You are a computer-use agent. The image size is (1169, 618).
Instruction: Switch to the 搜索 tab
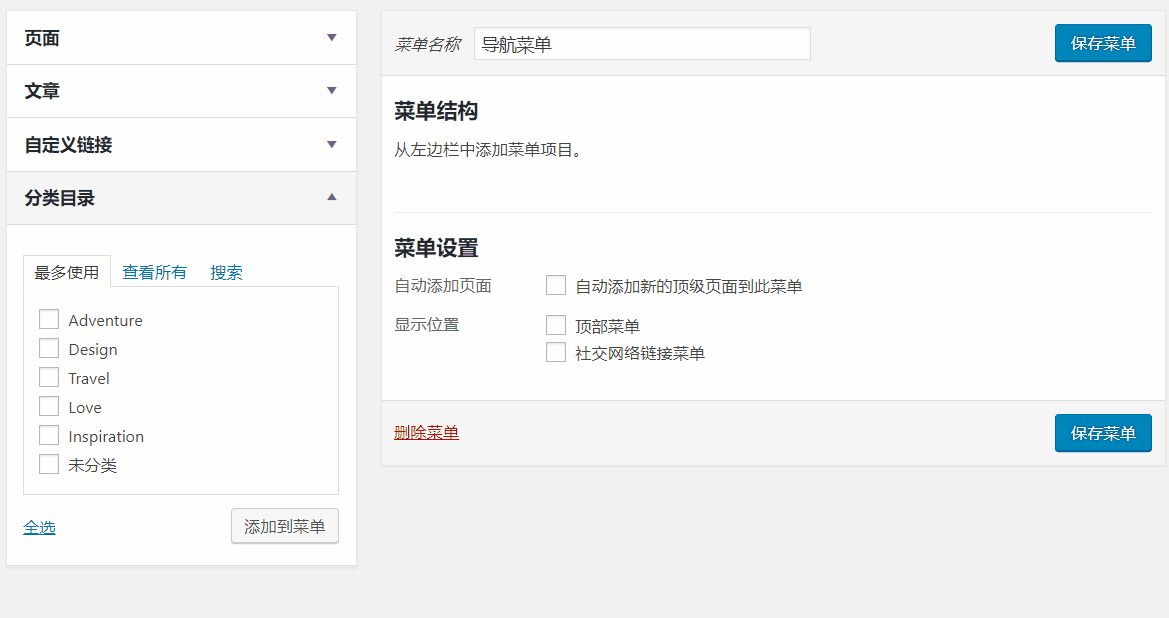(226, 272)
